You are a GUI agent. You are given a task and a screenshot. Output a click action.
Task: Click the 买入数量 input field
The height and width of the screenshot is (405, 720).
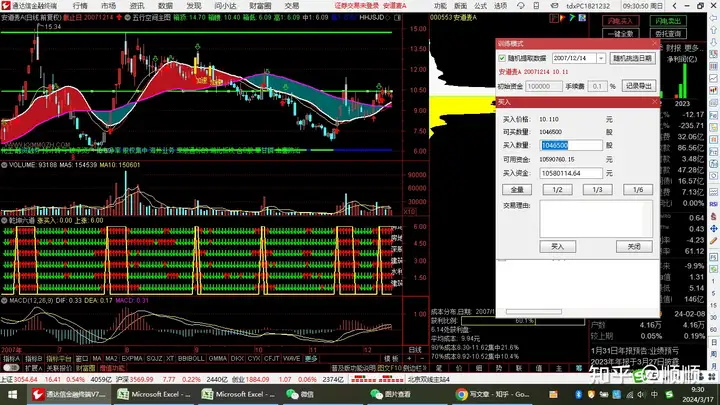(571, 145)
